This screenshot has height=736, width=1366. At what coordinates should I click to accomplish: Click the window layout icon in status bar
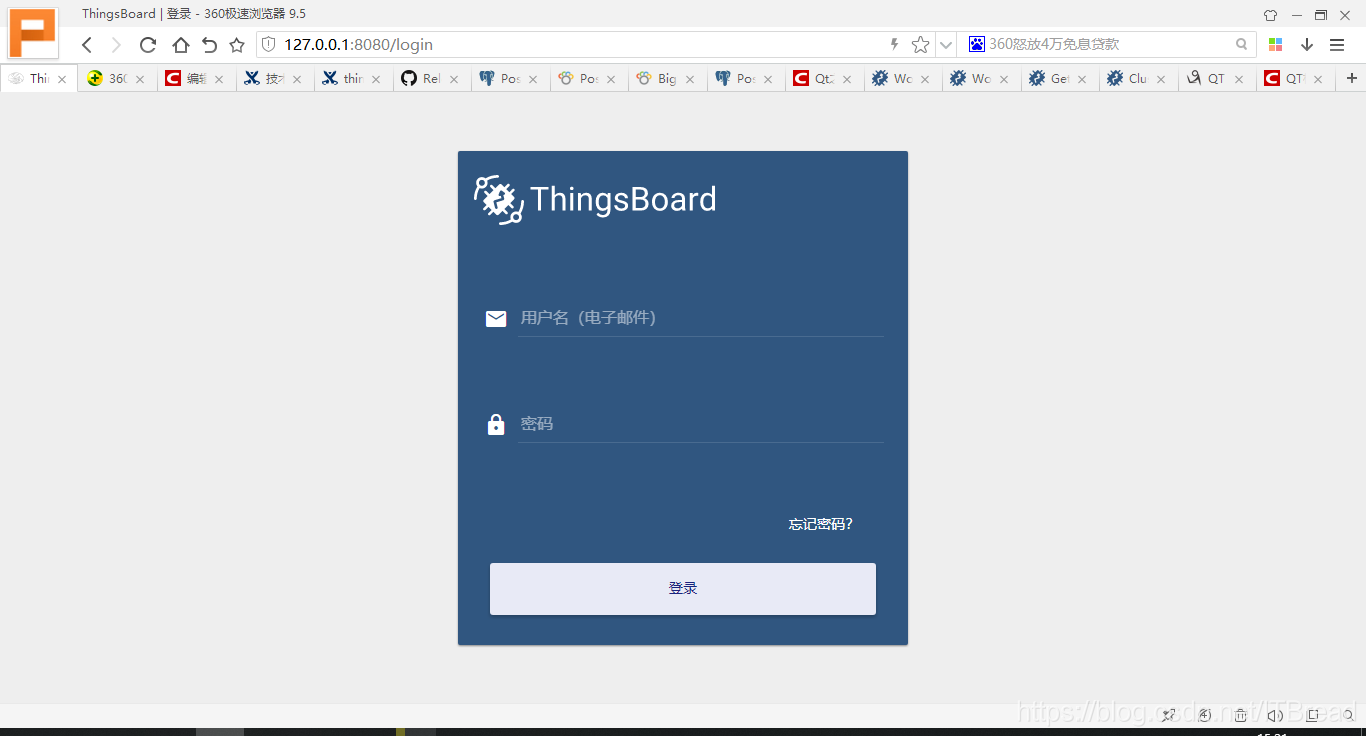click(x=1313, y=714)
